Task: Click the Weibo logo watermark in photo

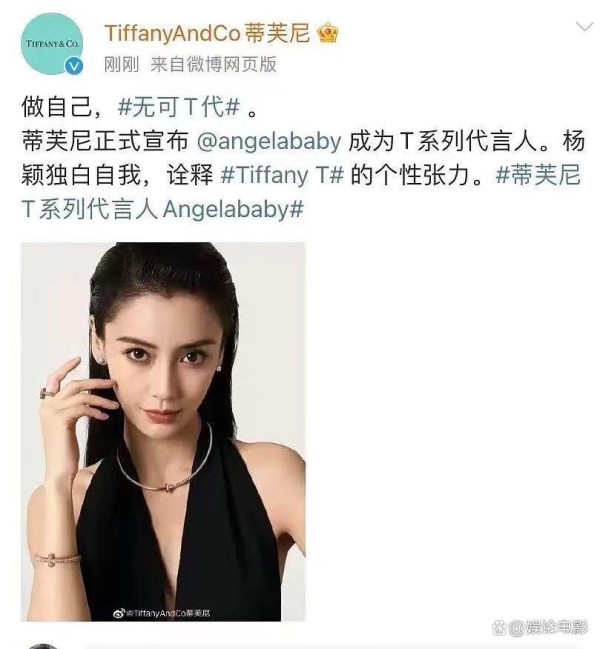Action: 119,613
